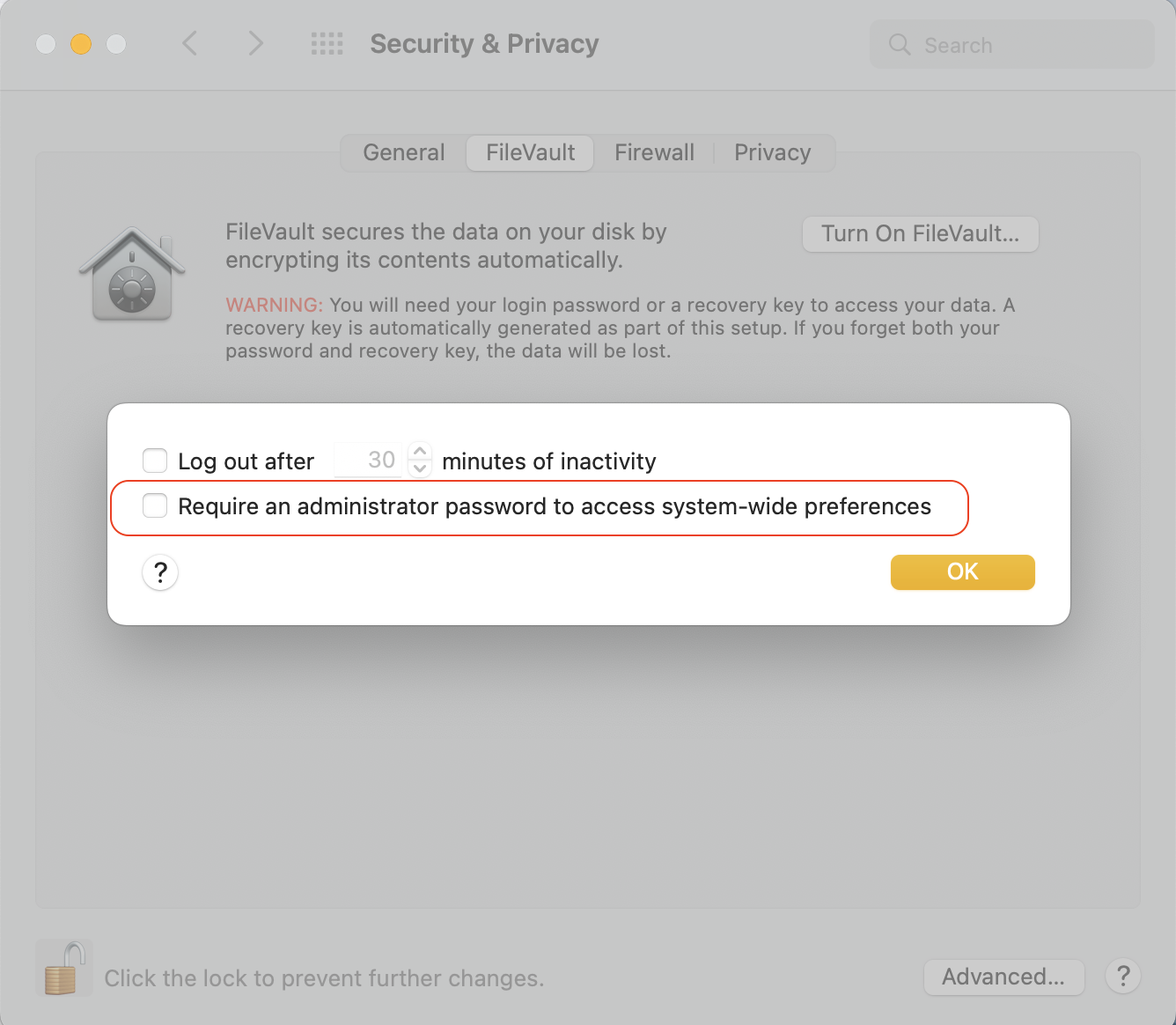Decrease inactivity minutes with down stepper arrow
Screen dimensions: 1176x1025
pos(421,469)
